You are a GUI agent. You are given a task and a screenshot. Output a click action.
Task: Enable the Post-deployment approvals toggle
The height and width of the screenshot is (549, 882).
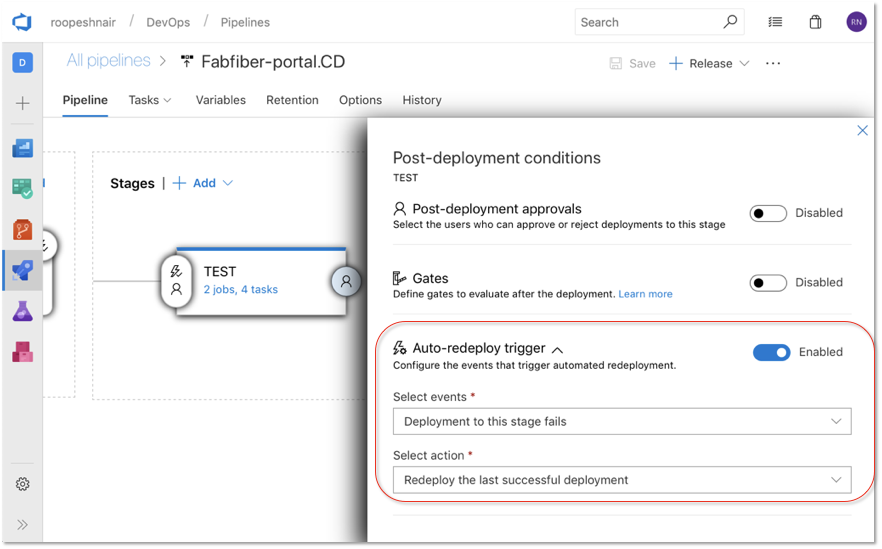click(x=768, y=213)
